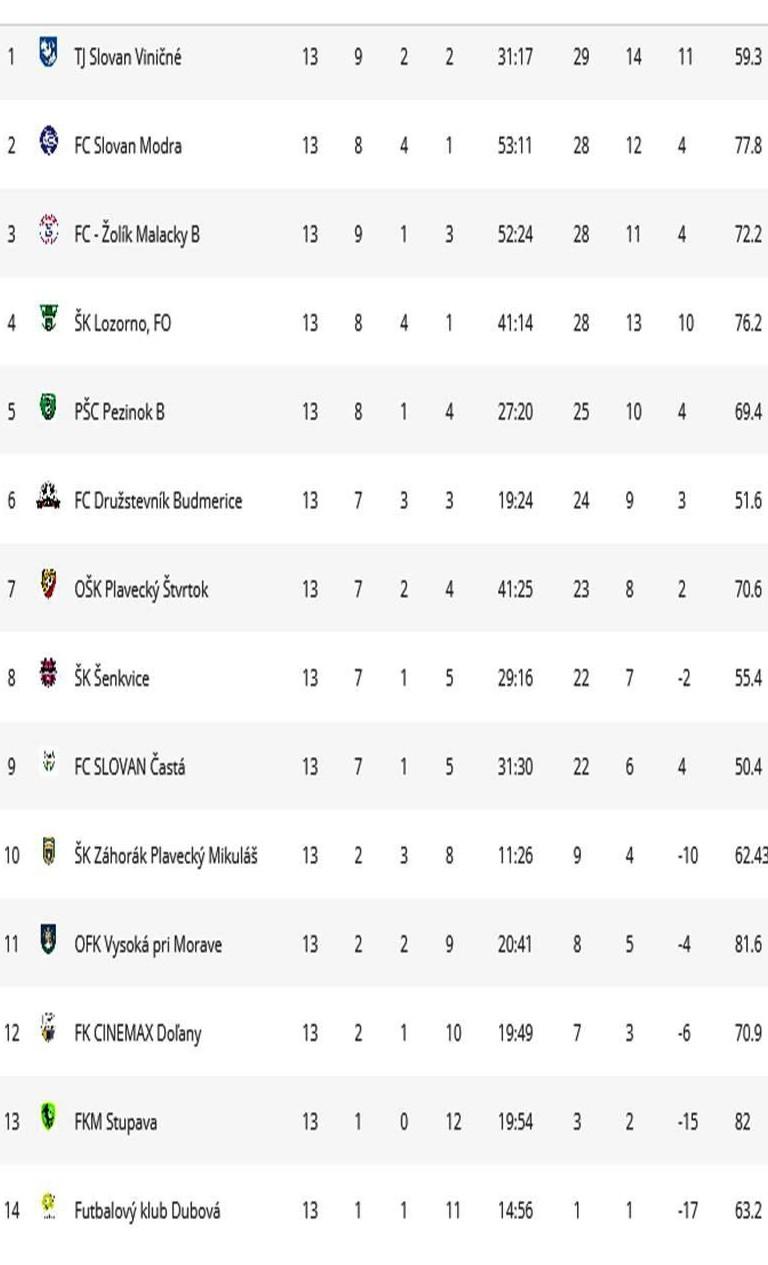Click the ŠK Lozorno green club crest
Viewport: 768px width, 1265px height.
(47, 319)
